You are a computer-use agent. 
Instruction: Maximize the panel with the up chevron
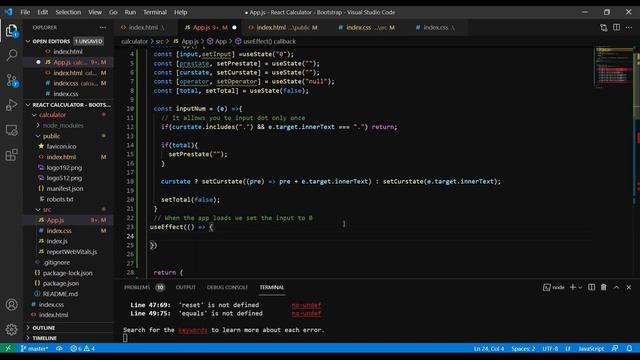tap(616, 287)
